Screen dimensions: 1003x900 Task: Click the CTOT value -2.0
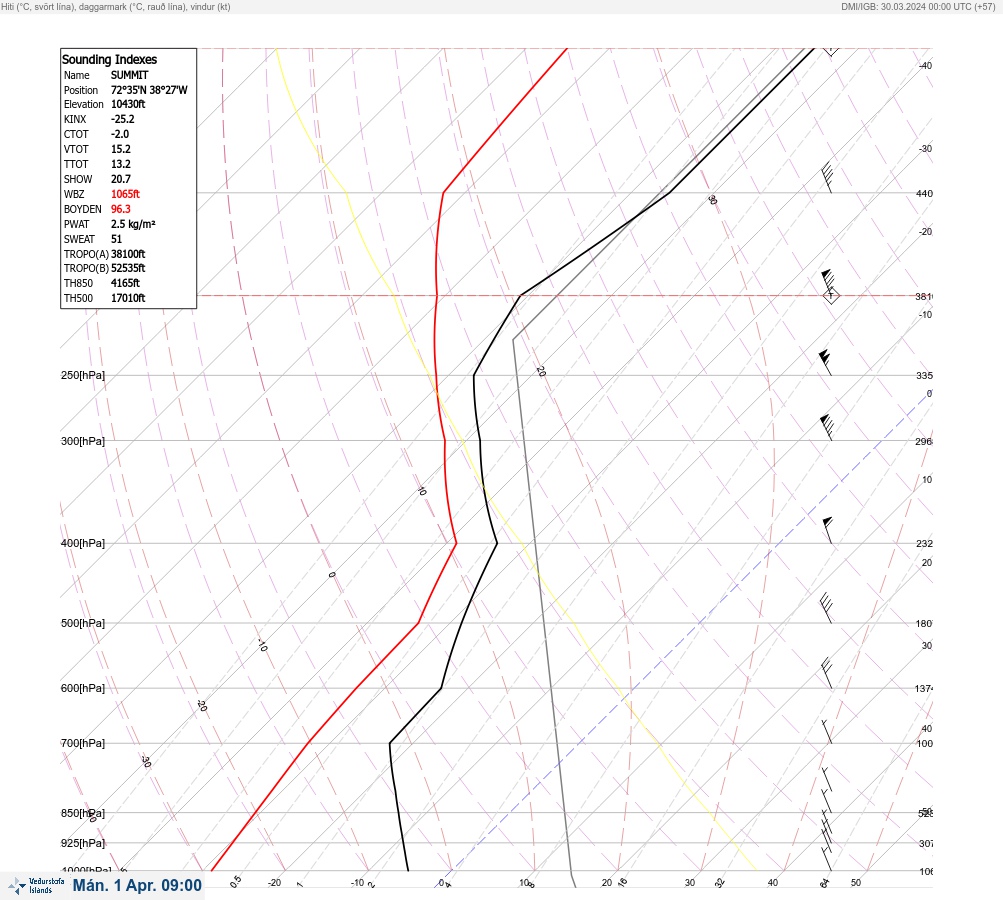tap(120, 134)
